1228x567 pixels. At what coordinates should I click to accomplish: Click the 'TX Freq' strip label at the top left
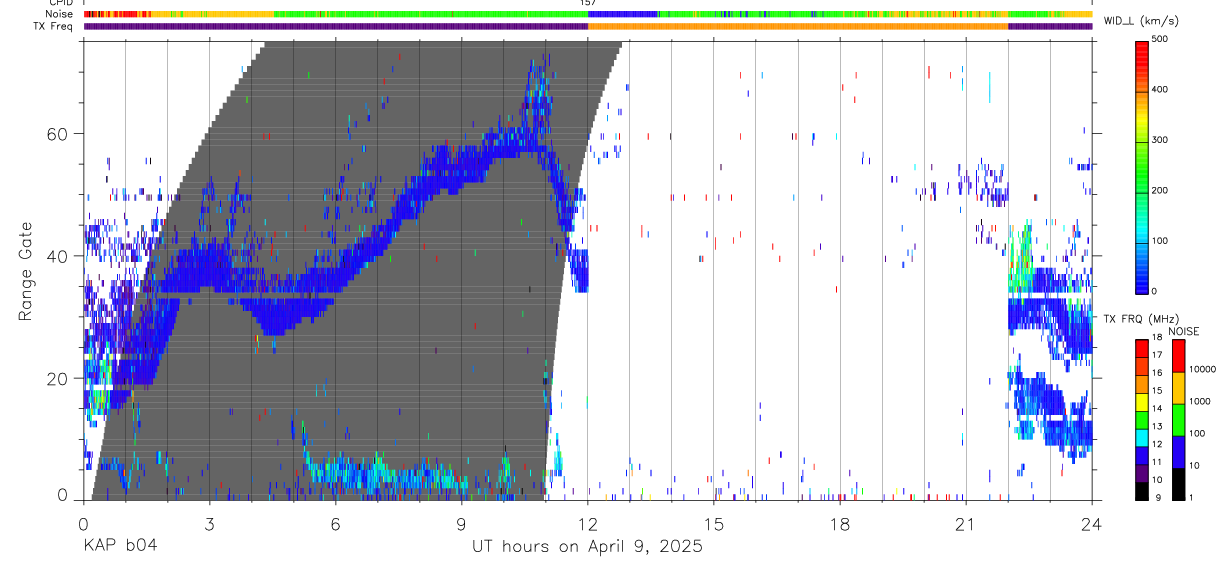pyautogui.click(x=54, y=26)
